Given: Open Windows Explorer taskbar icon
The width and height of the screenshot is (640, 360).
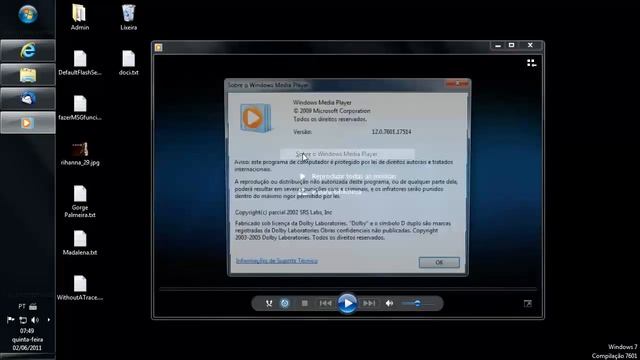Looking at the screenshot, I should pyautogui.click(x=28, y=74).
